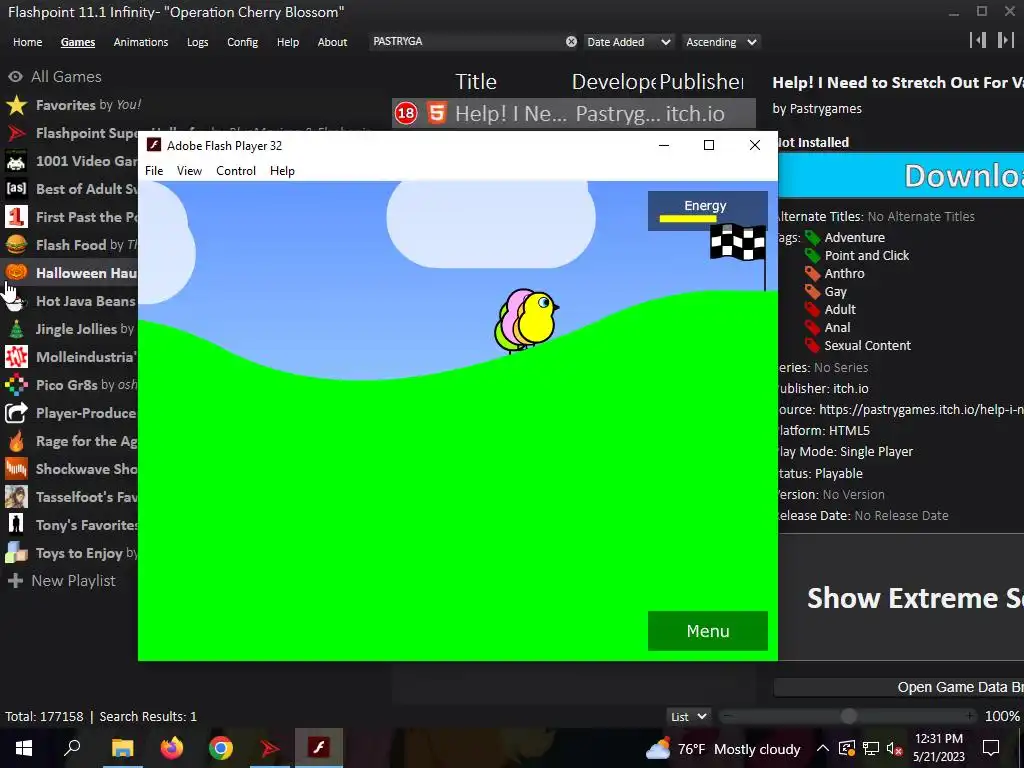Click the yellow Energy bar

[x=688, y=219]
